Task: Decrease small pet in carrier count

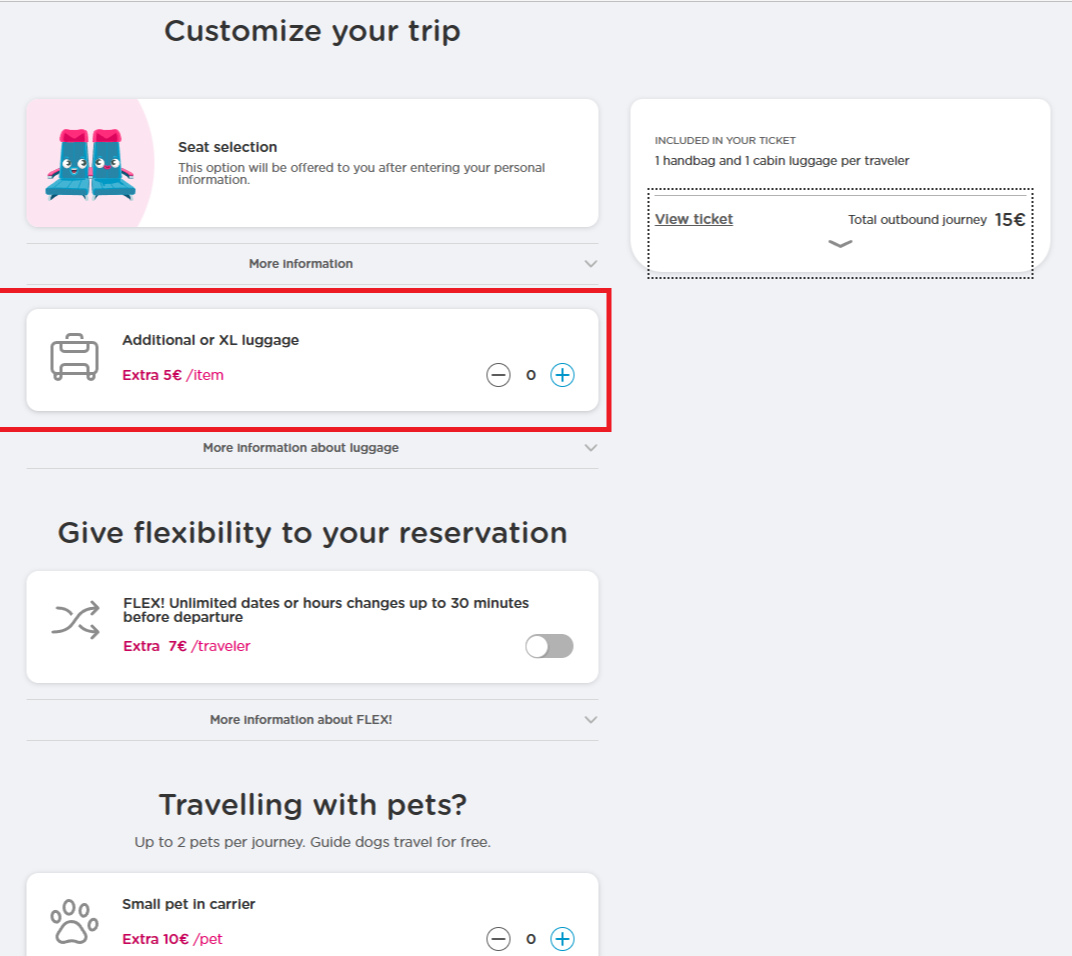Action: click(498, 939)
